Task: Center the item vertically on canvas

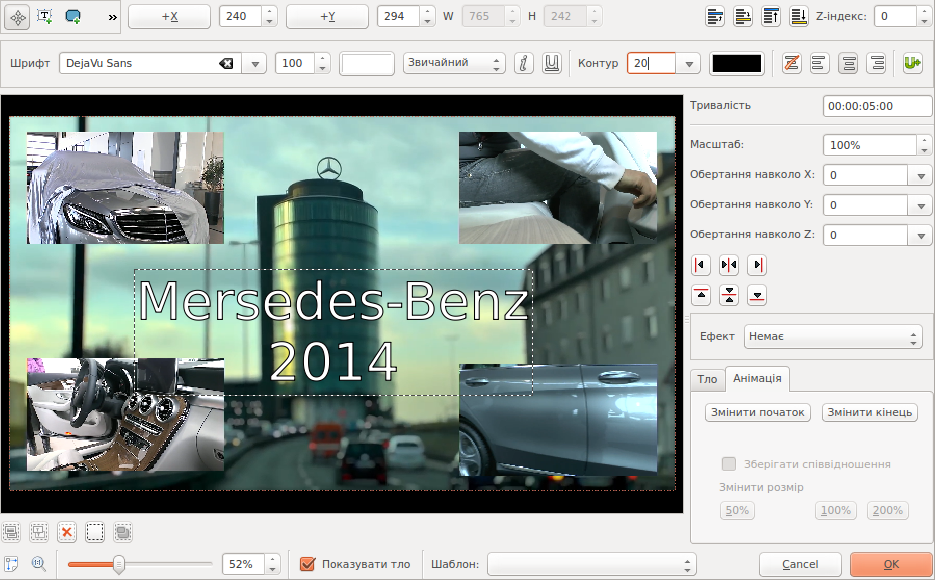Action: click(729, 295)
